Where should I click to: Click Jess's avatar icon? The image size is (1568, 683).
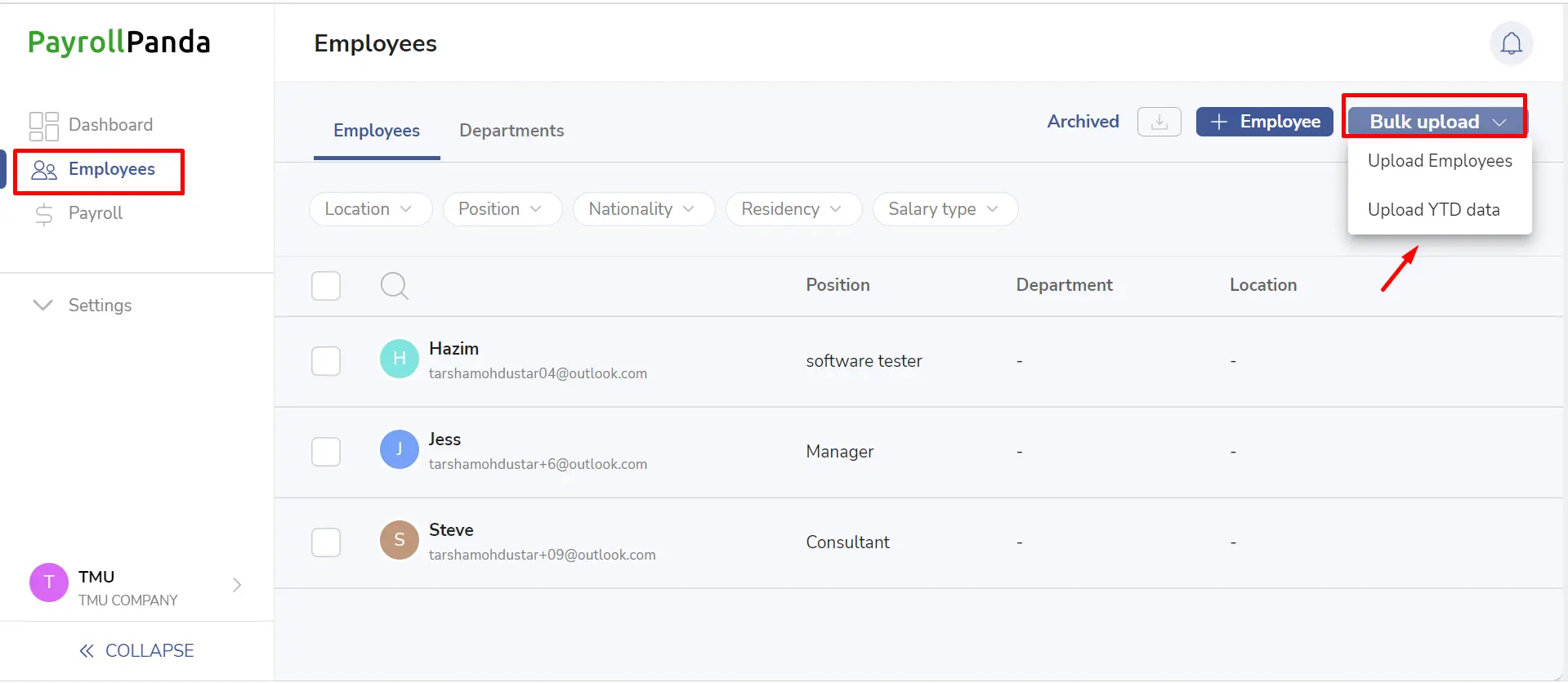(x=400, y=449)
